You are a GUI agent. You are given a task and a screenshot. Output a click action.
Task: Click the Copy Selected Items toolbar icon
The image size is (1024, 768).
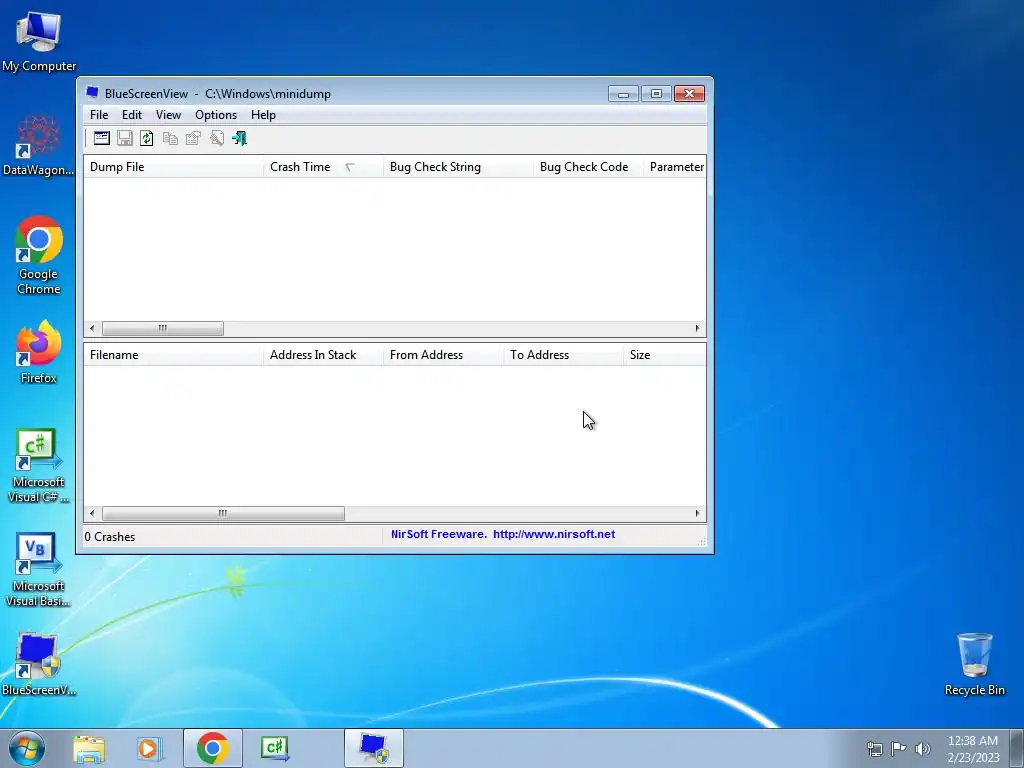point(170,138)
